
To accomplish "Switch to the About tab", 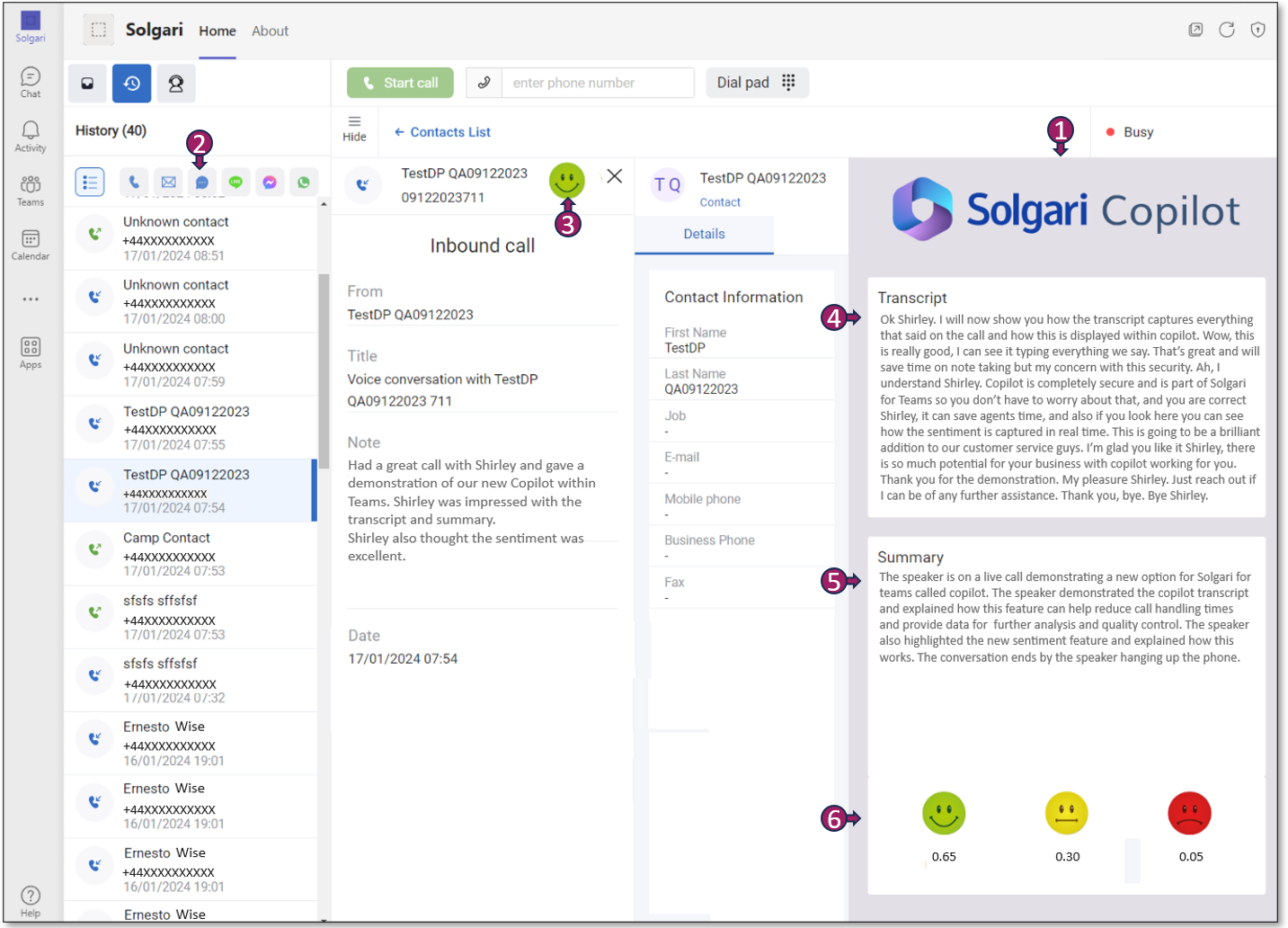I will pos(270,31).
